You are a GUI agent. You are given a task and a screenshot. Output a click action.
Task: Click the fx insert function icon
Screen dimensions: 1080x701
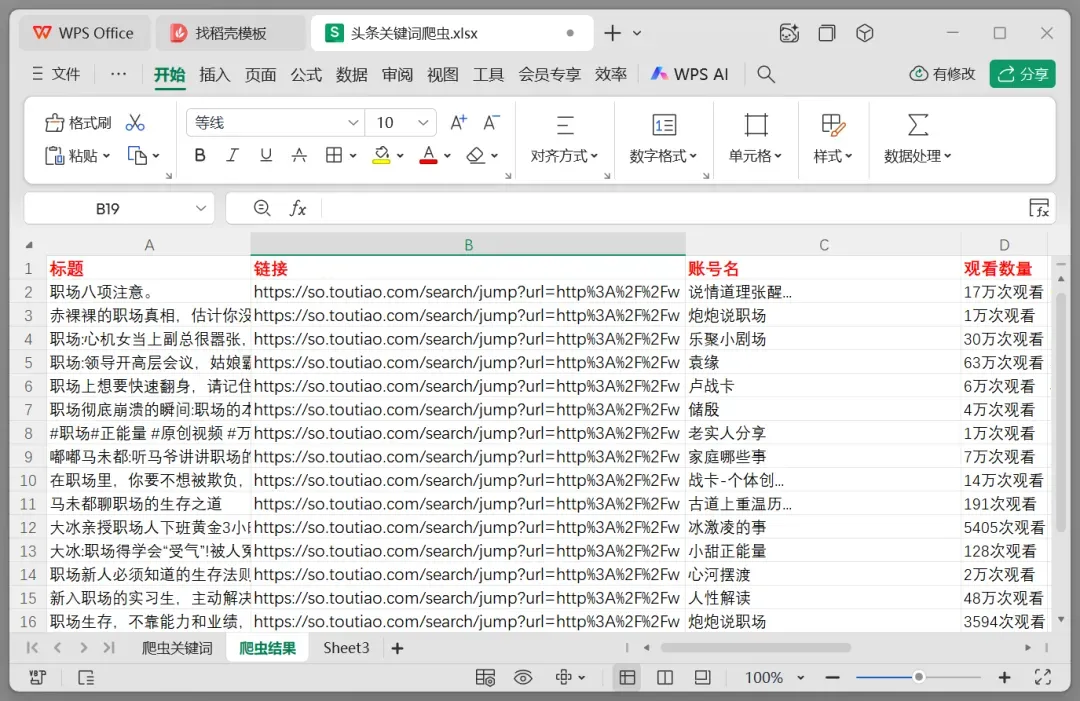pos(298,208)
